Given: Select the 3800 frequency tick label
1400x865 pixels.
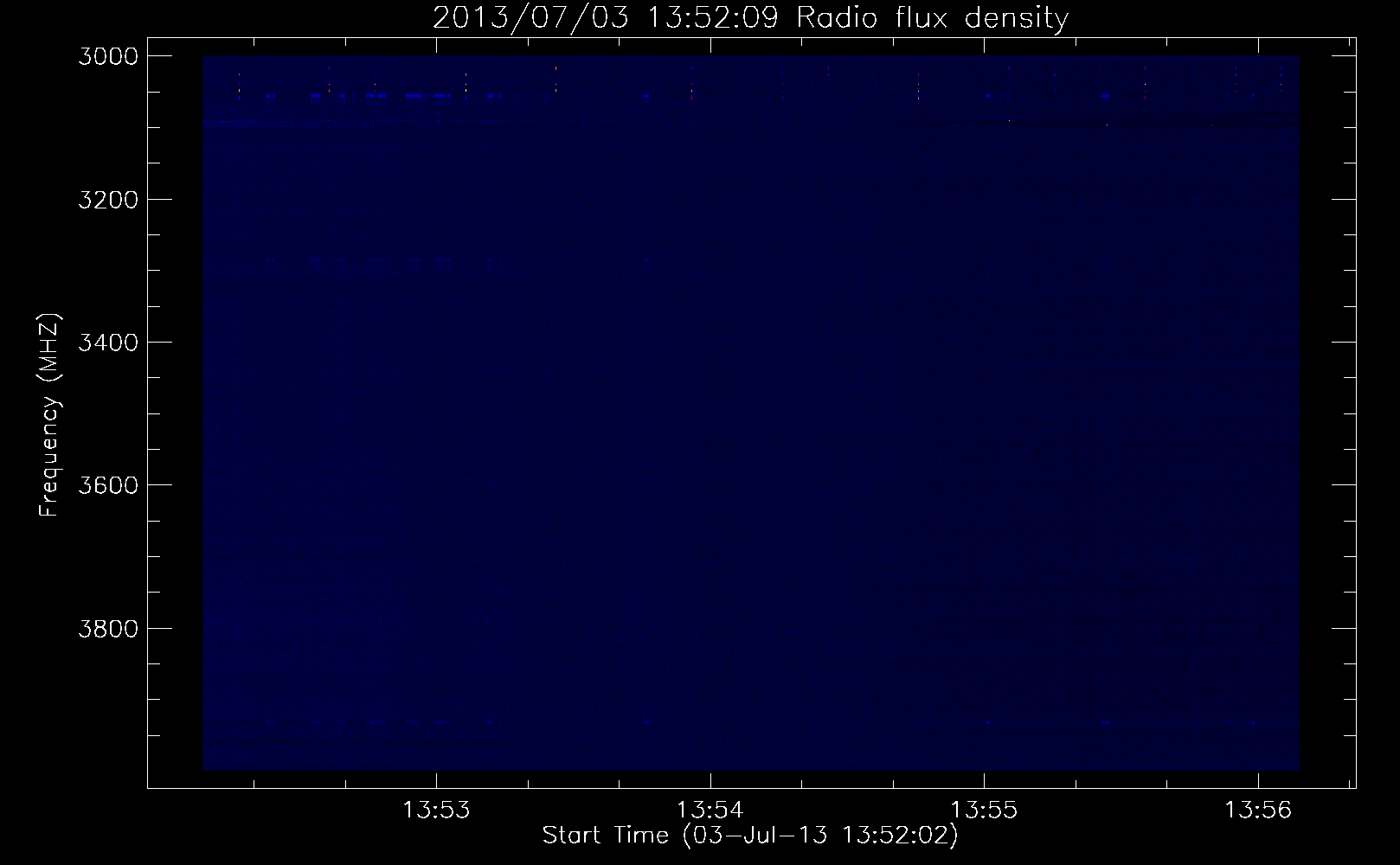Looking at the screenshot, I should [x=107, y=627].
